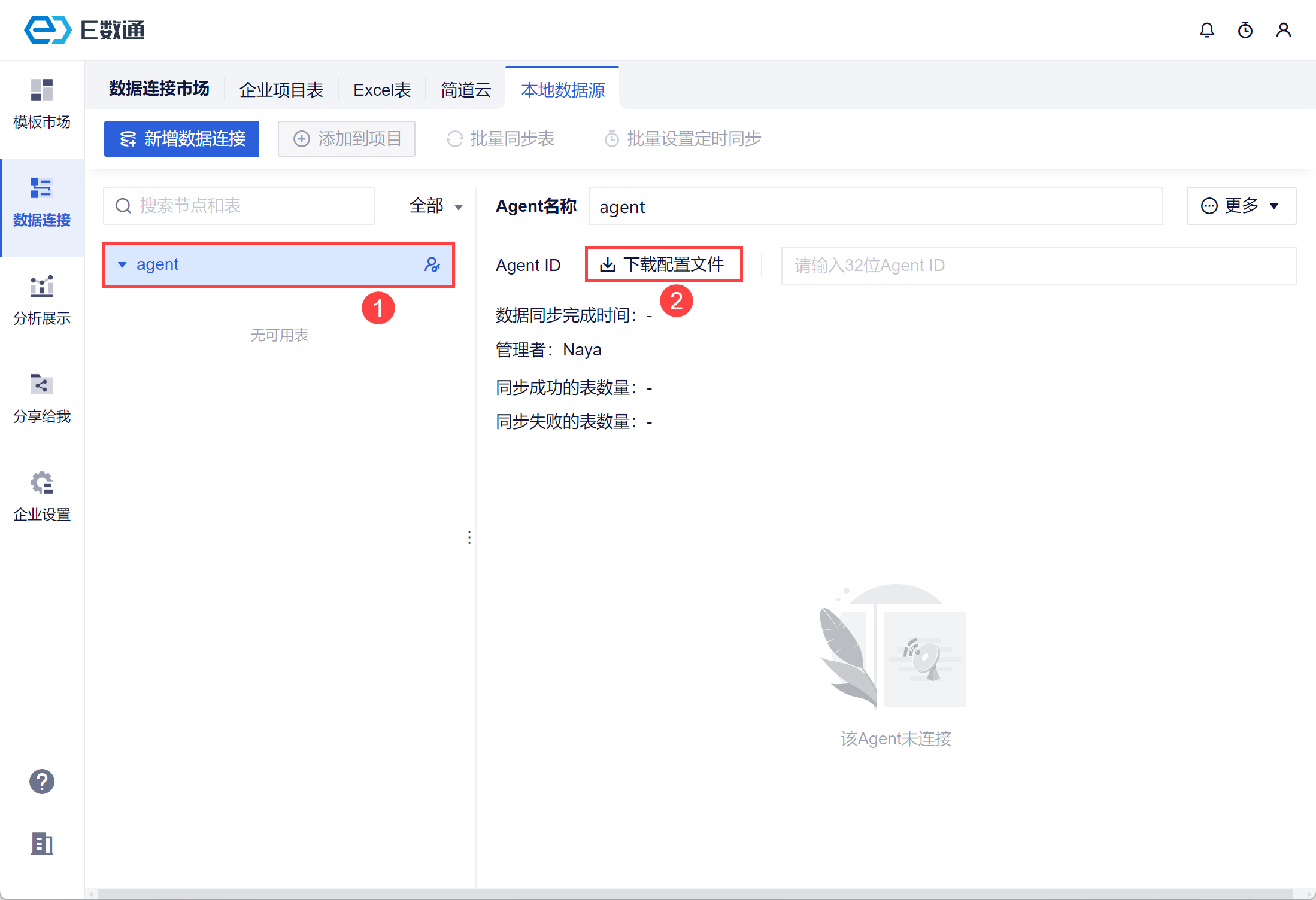The height and width of the screenshot is (900, 1316).
Task: Click the horizontal scrollbar at the bottom
Action: point(695,893)
